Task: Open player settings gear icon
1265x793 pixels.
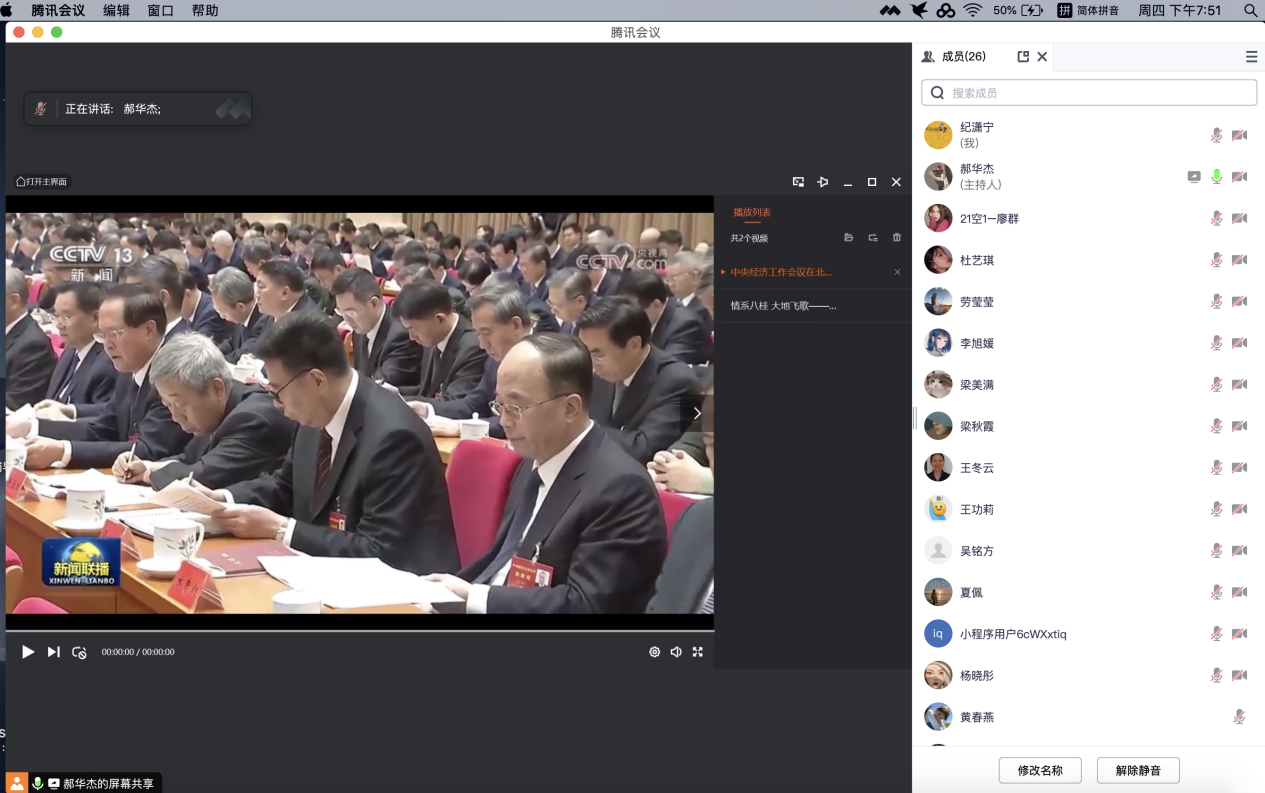Action: coord(654,652)
